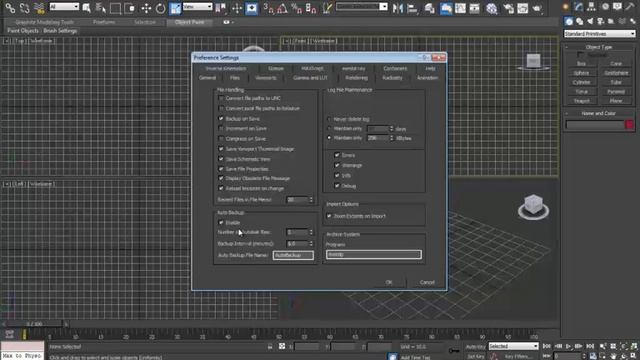
Task: Uncheck Display Obsolete File Message
Action: click(x=221, y=178)
